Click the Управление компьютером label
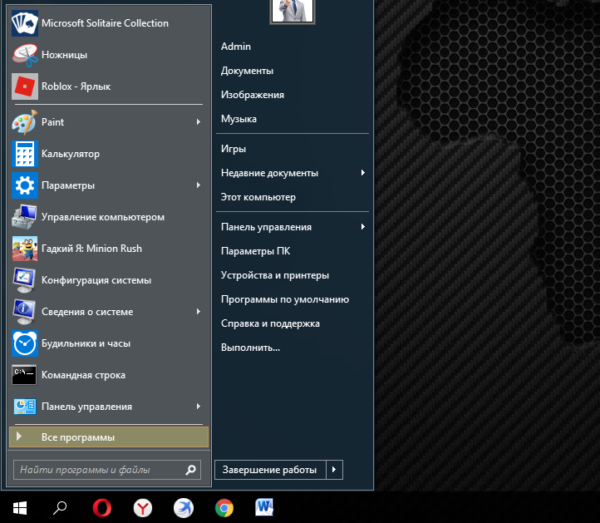600x523 pixels. (x=103, y=217)
